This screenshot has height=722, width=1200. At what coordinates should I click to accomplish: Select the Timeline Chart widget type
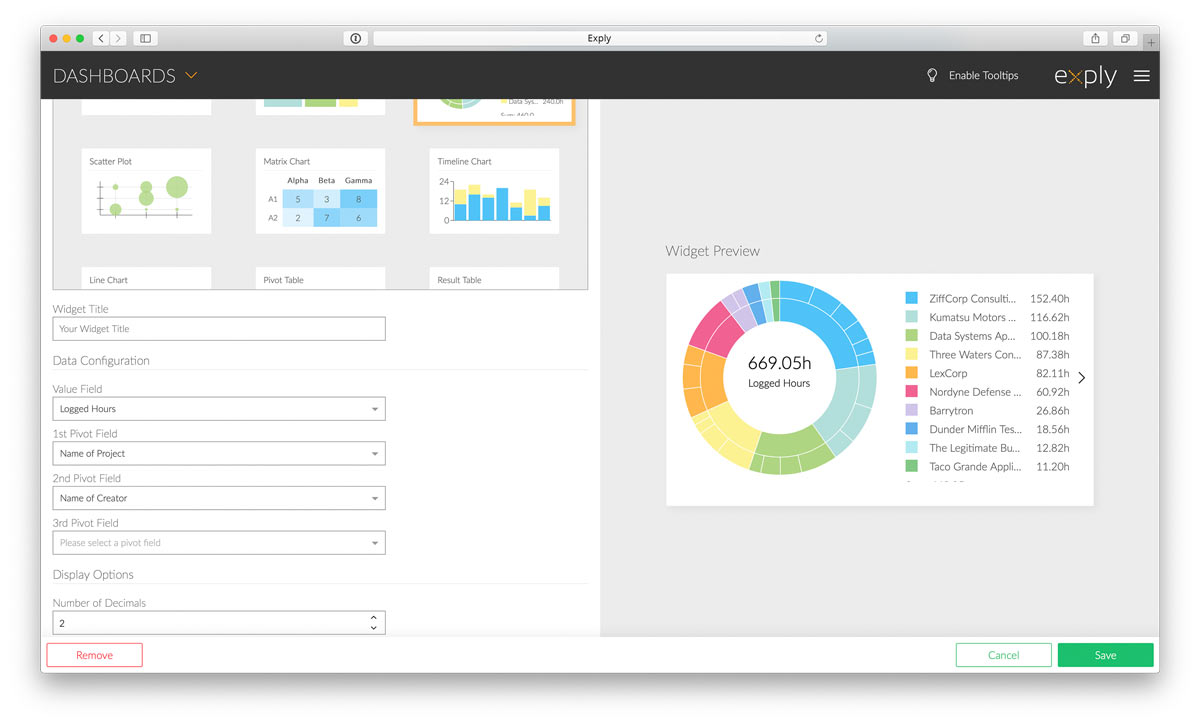[494, 191]
